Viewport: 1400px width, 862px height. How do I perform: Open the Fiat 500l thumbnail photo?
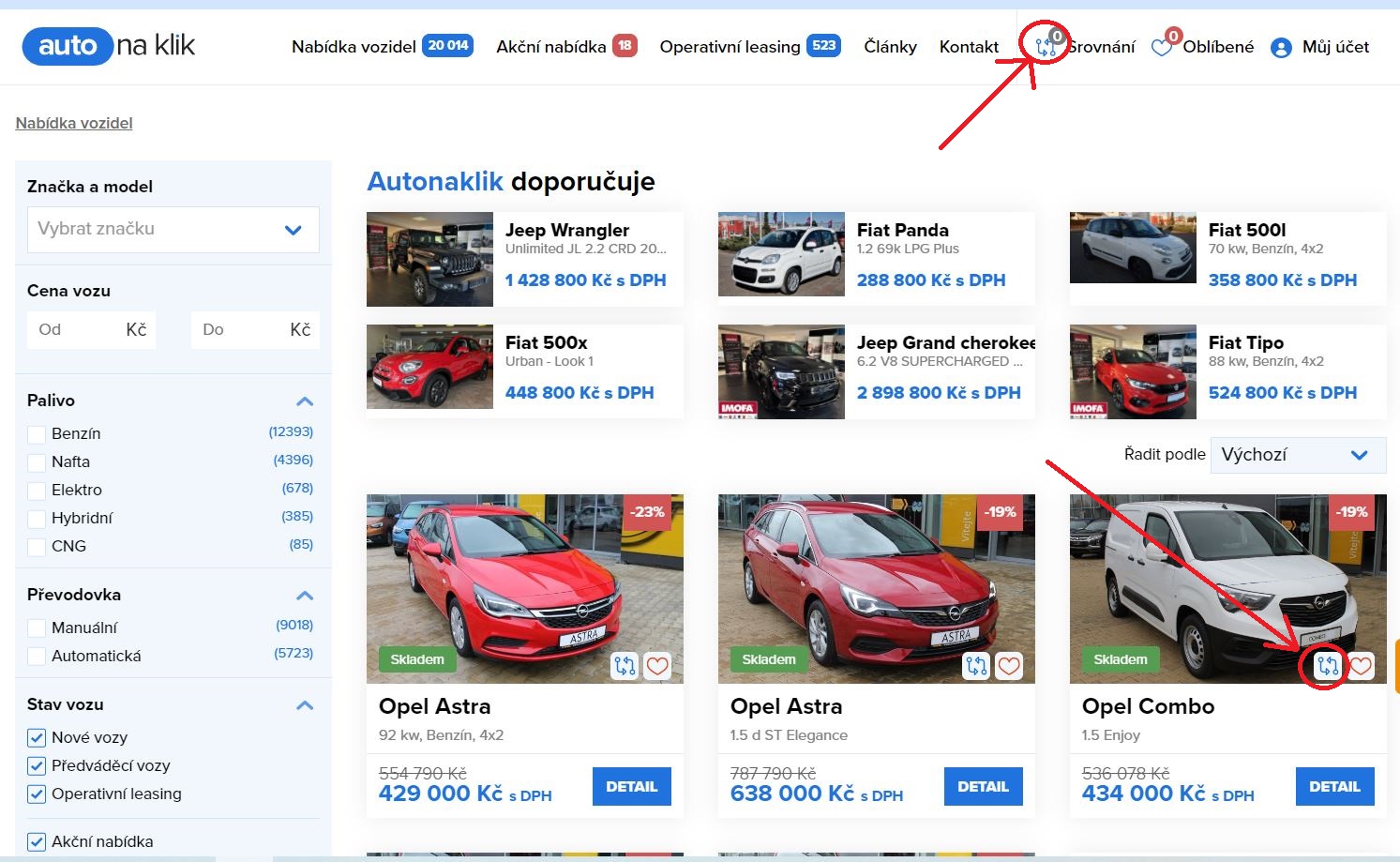tap(1133, 248)
